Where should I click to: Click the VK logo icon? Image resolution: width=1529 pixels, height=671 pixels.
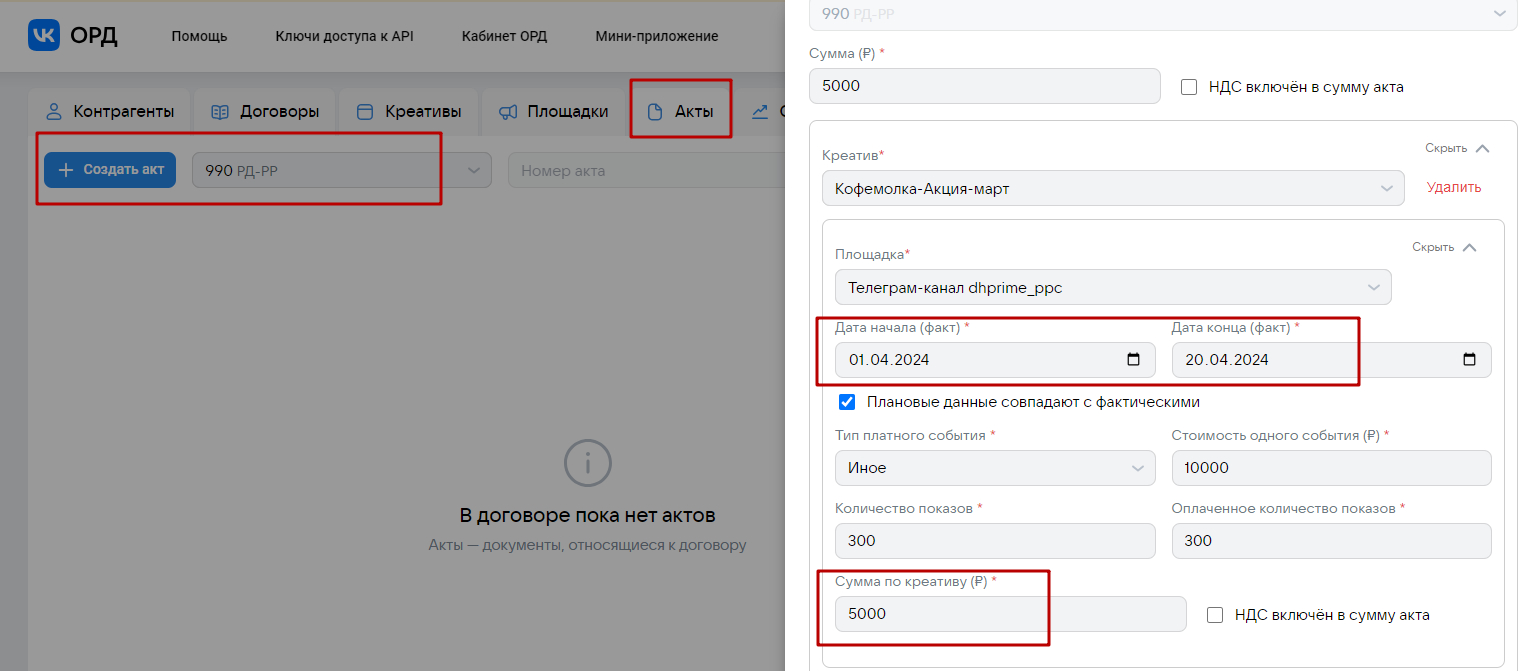45,35
